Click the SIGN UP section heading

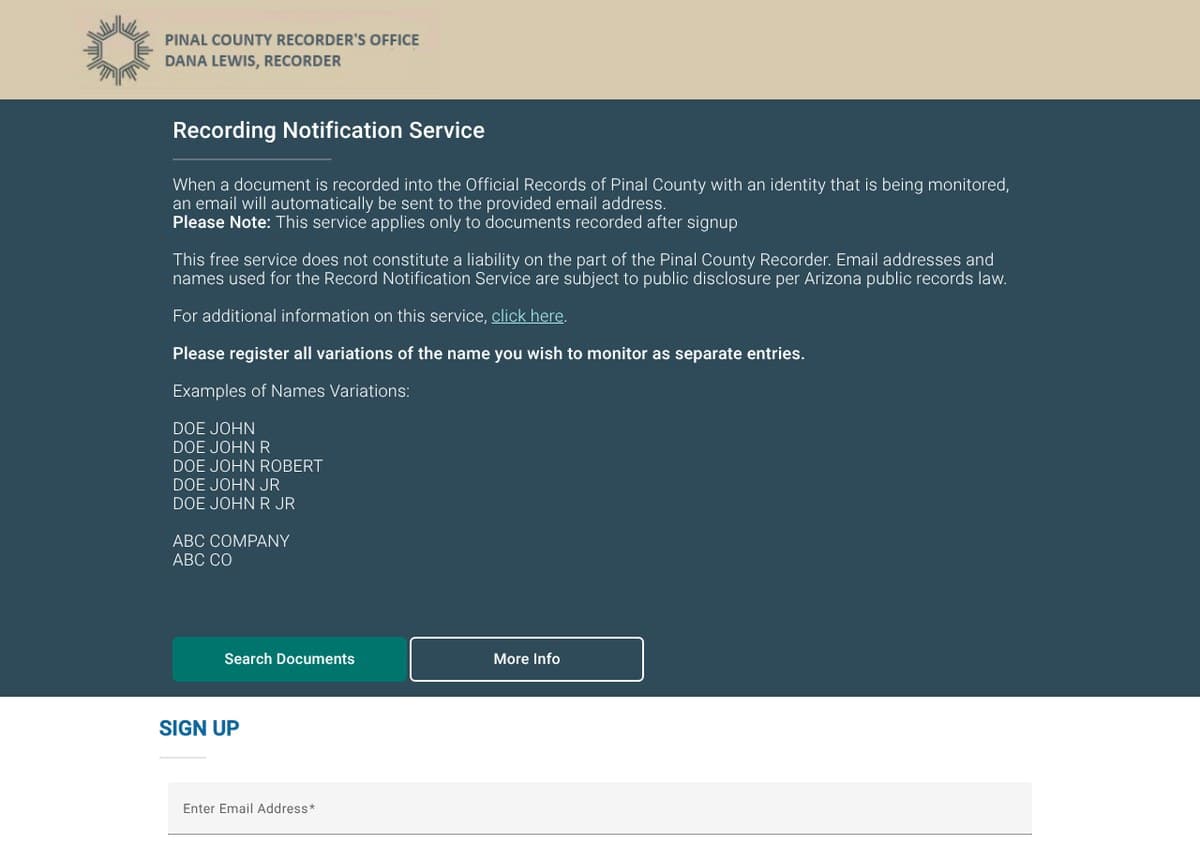(199, 728)
